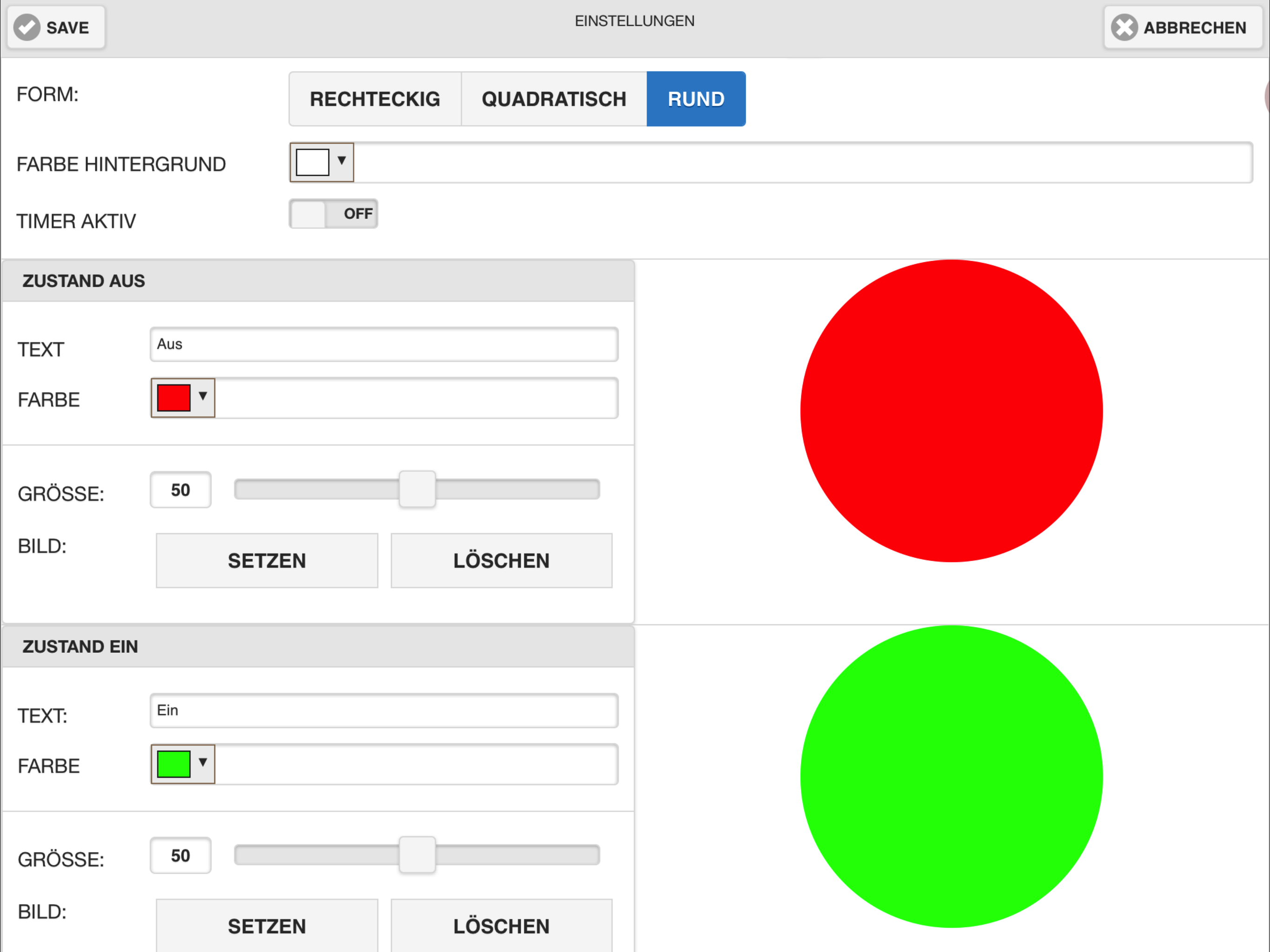
Task: Click the Zustand Aus Grösse number field
Action: point(180,490)
